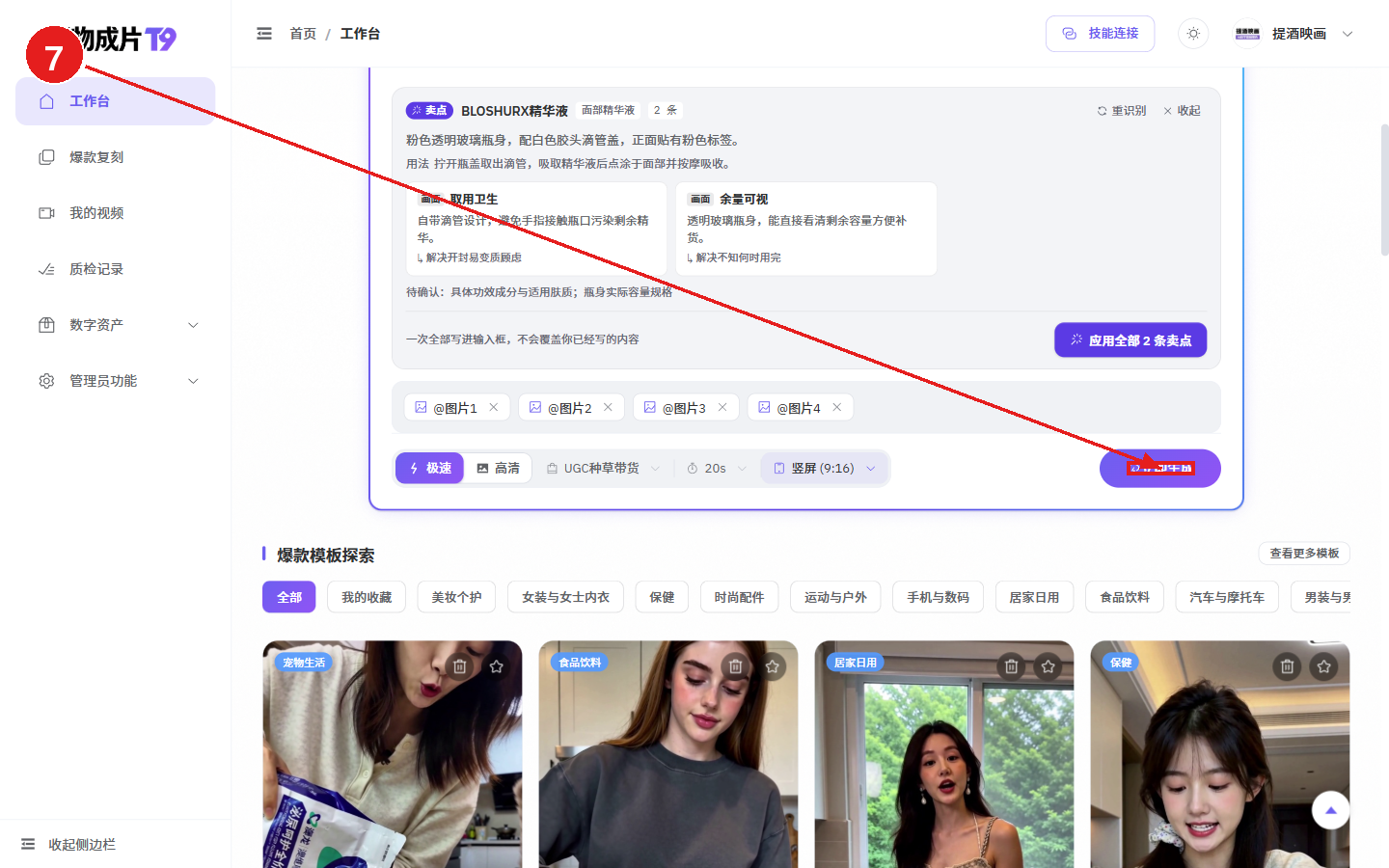
Task: Click 收起 to collapse the selling points card
Action: [x=1182, y=111]
